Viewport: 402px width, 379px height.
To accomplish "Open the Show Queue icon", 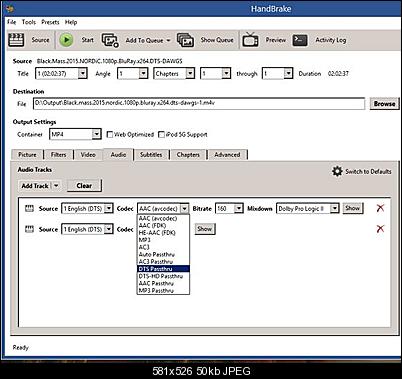I will tap(185, 40).
